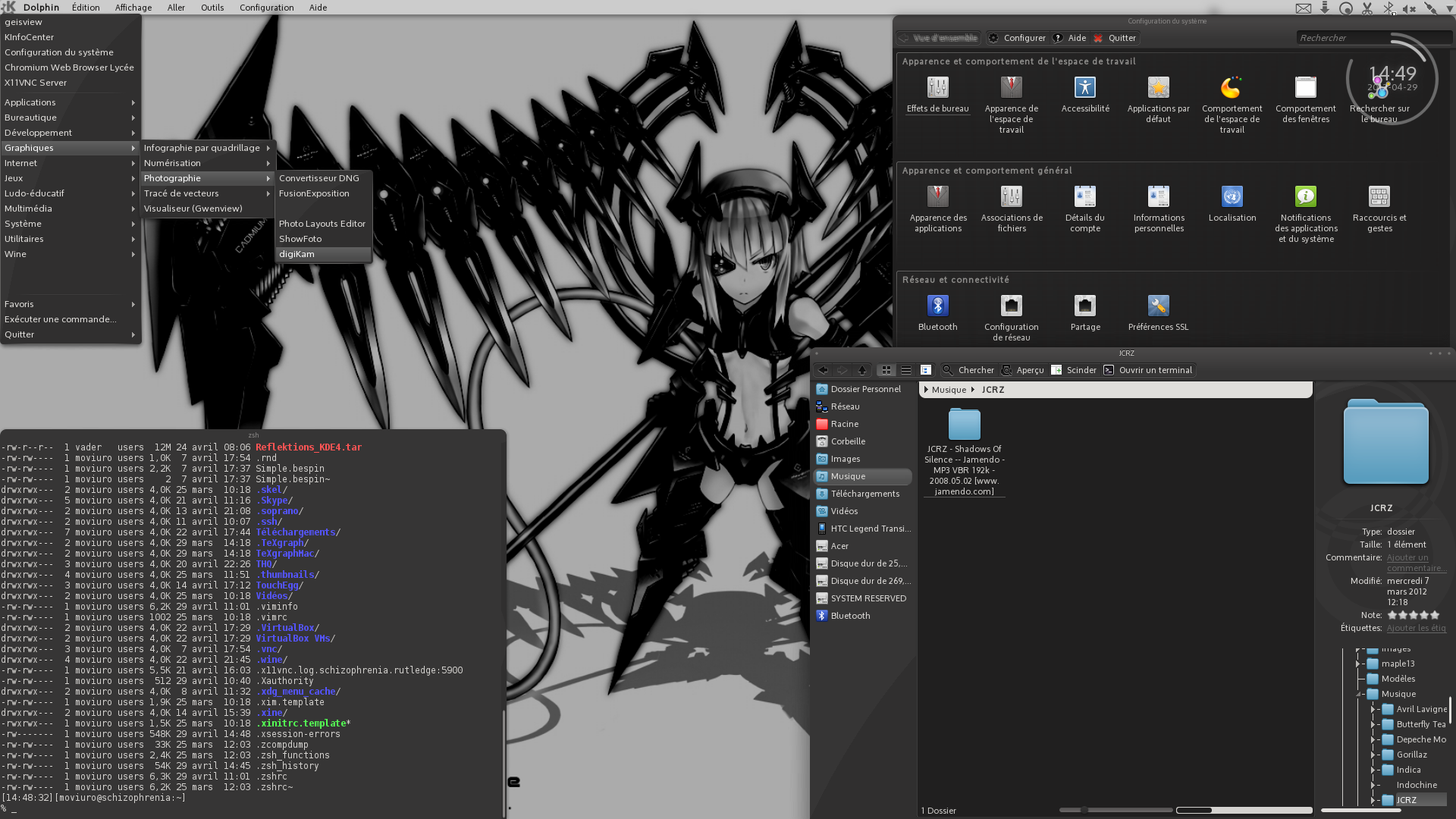Screen dimensions: 1456x819
Task: Open Notifications des applications et du système
Action: click(1306, 214)
